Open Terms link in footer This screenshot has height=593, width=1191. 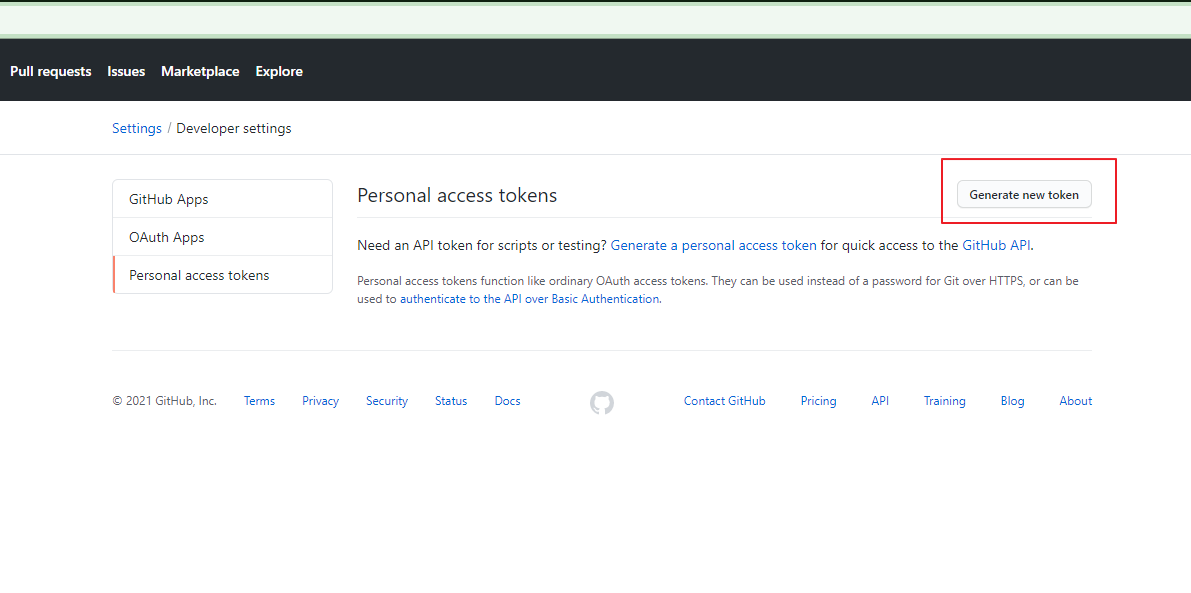(x=259, y=401)
